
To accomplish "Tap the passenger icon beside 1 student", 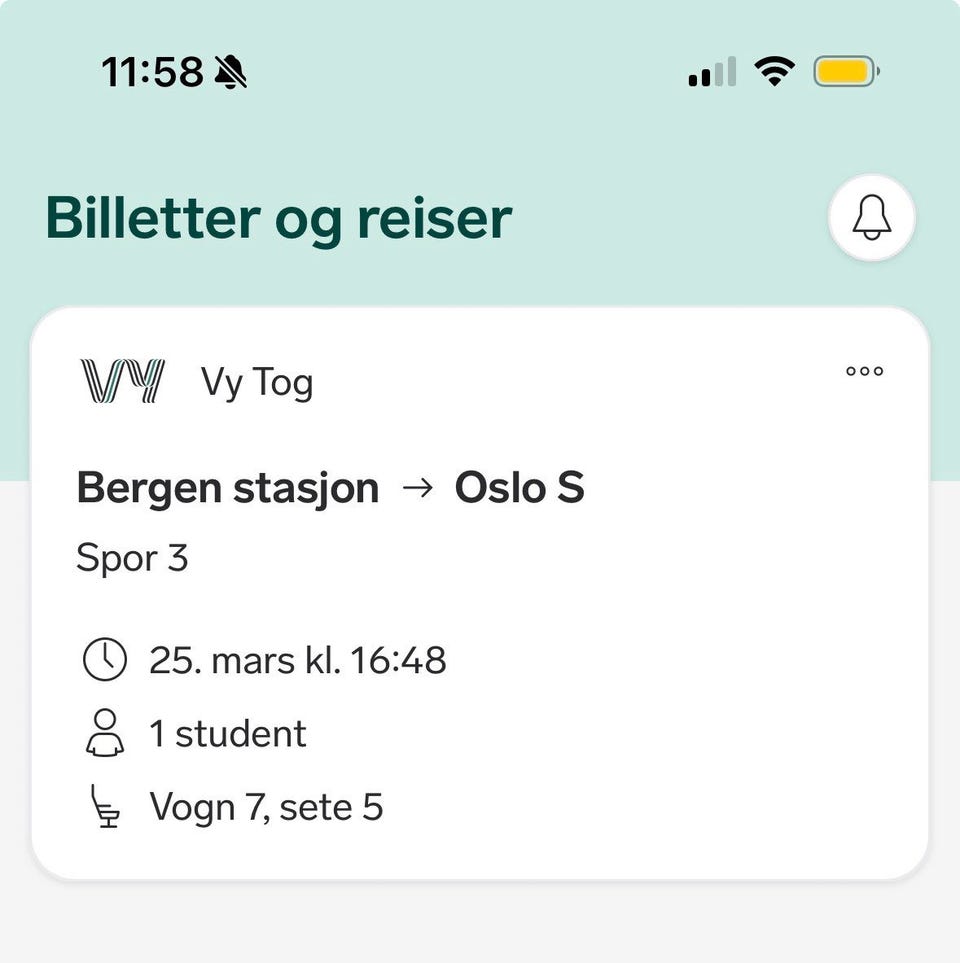I will pyautogui.click(x=105, y=733).
